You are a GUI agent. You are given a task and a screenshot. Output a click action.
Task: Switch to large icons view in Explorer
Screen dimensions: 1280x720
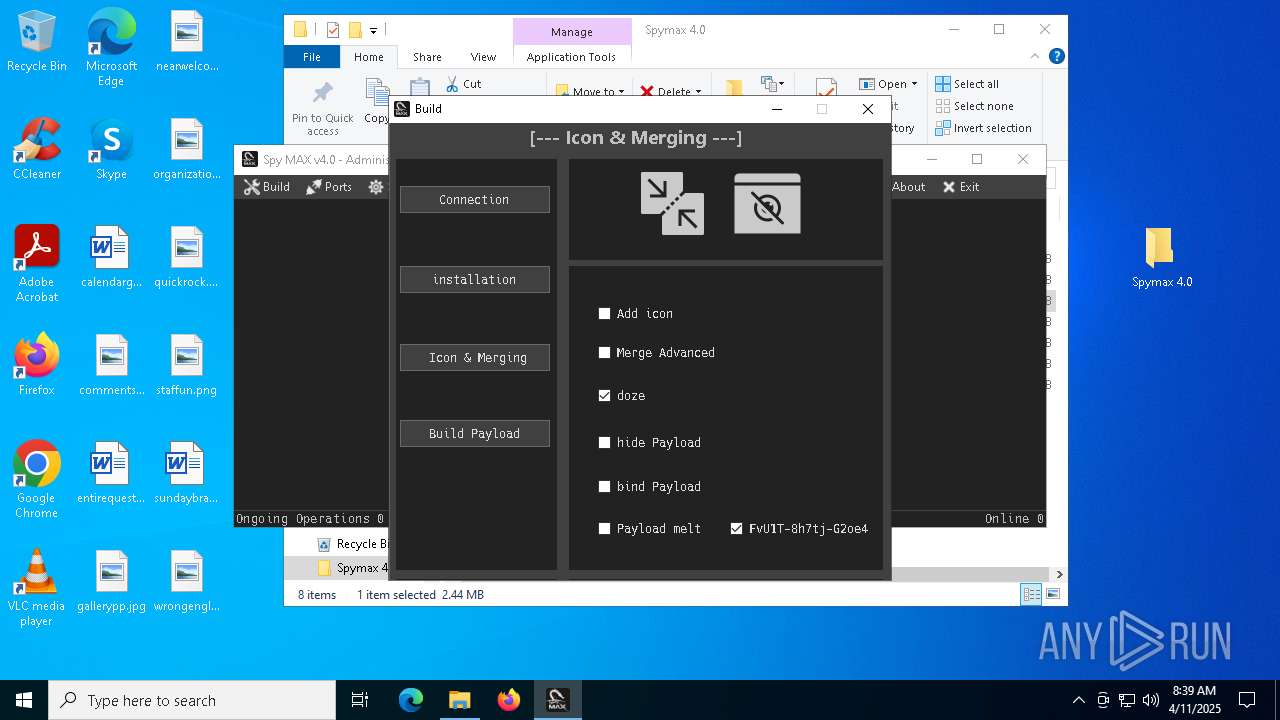(x=1052, y=595)
